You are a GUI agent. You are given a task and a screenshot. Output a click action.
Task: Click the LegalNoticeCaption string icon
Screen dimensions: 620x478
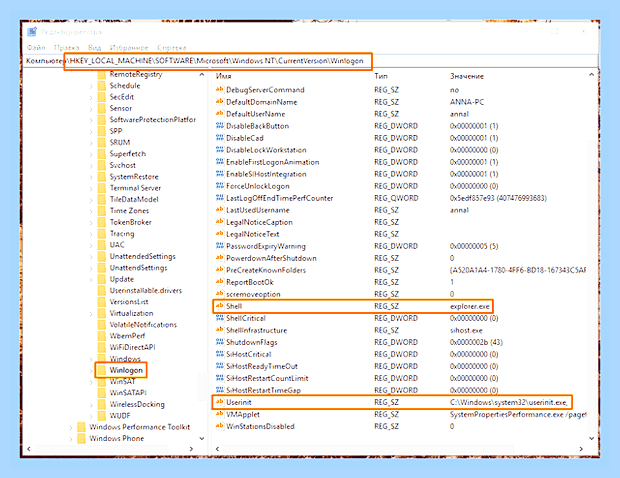(x=219, y=222)
